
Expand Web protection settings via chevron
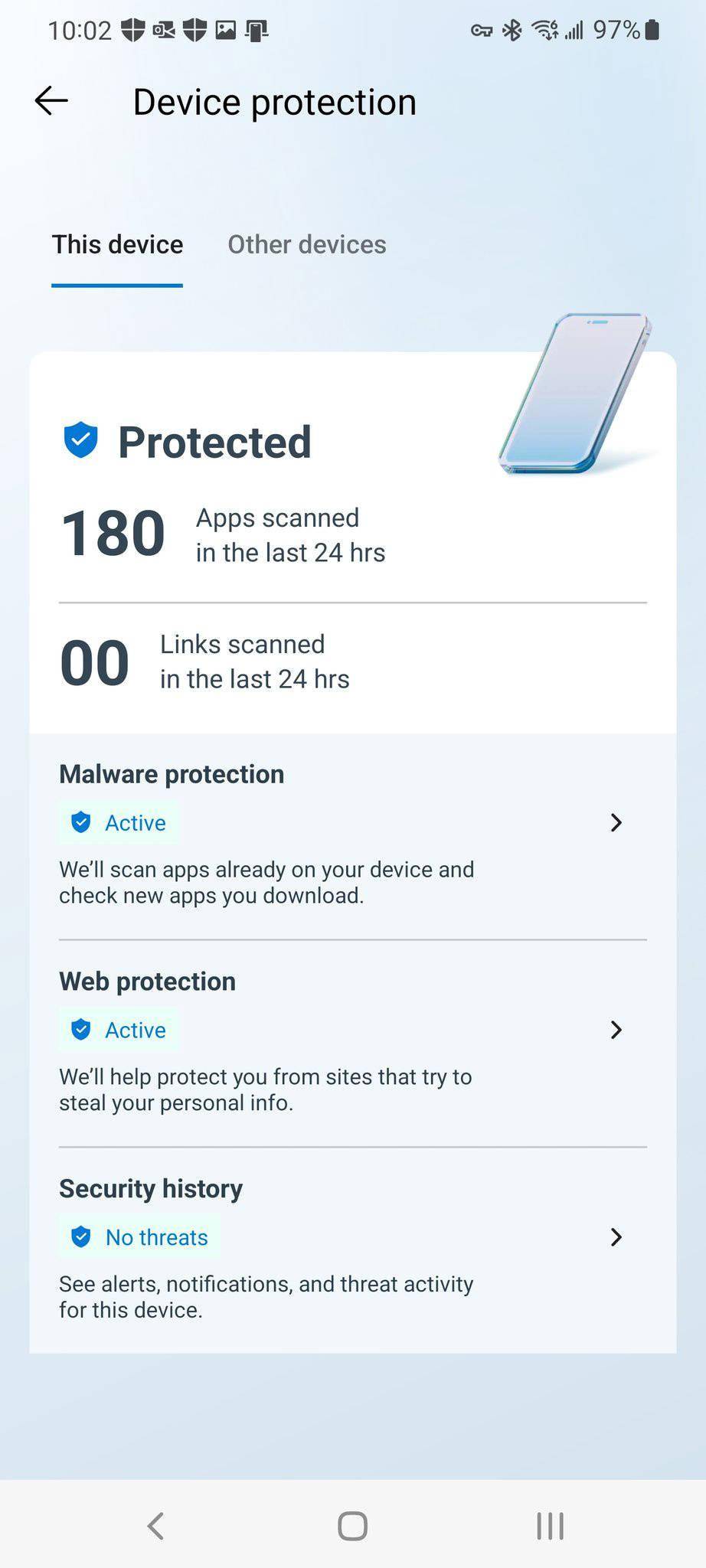pos(617,1030)
